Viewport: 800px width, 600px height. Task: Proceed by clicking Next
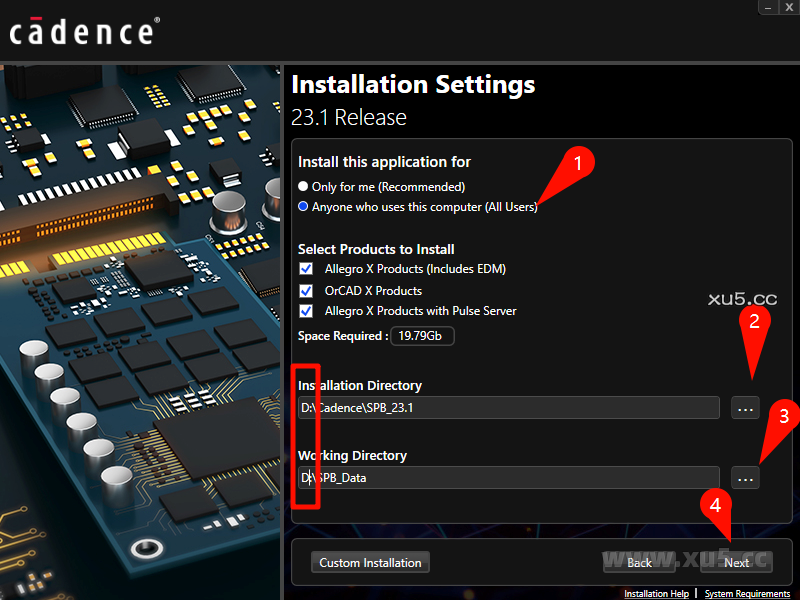coord(736,562)
